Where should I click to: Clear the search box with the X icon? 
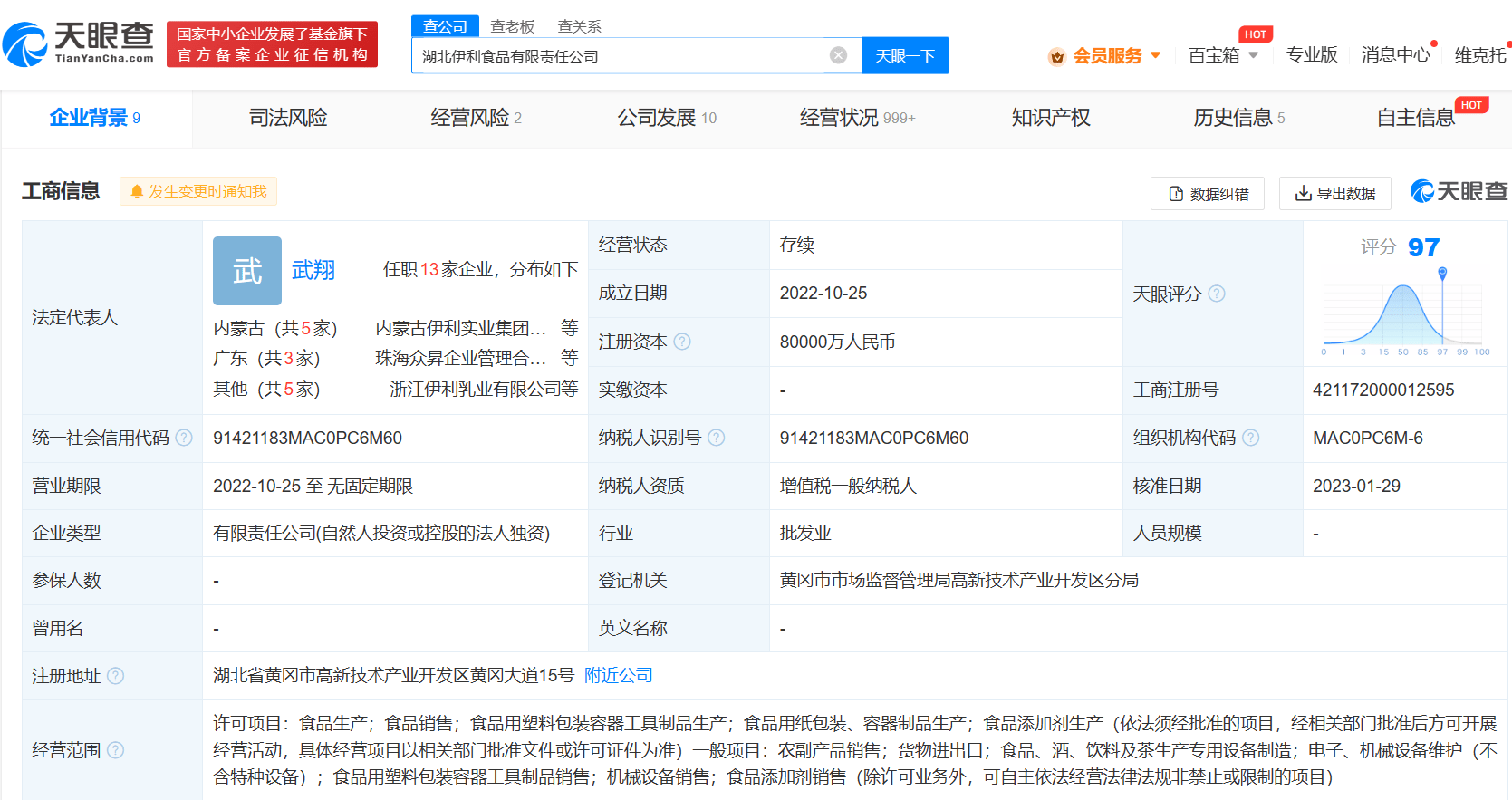click(x=839, y=55)
